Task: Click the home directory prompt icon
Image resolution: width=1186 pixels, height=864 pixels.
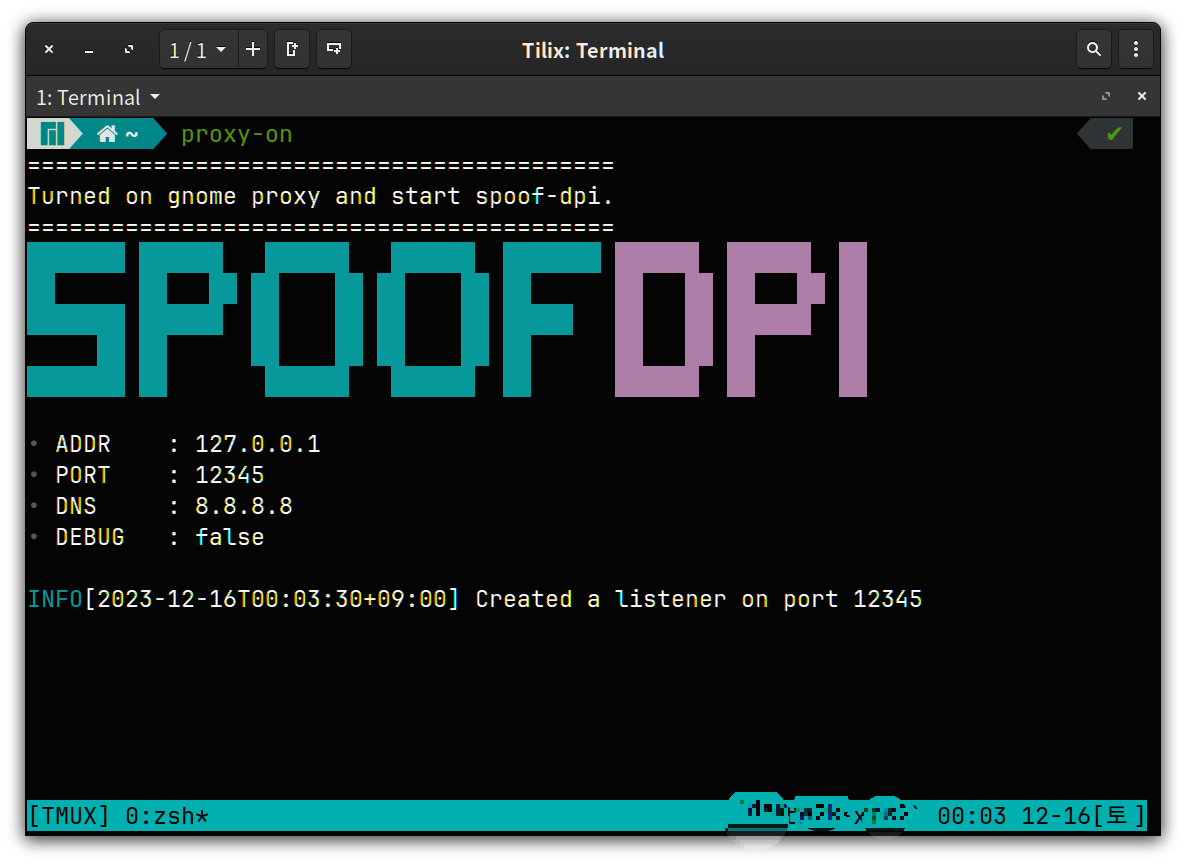Action: point(107,134)
